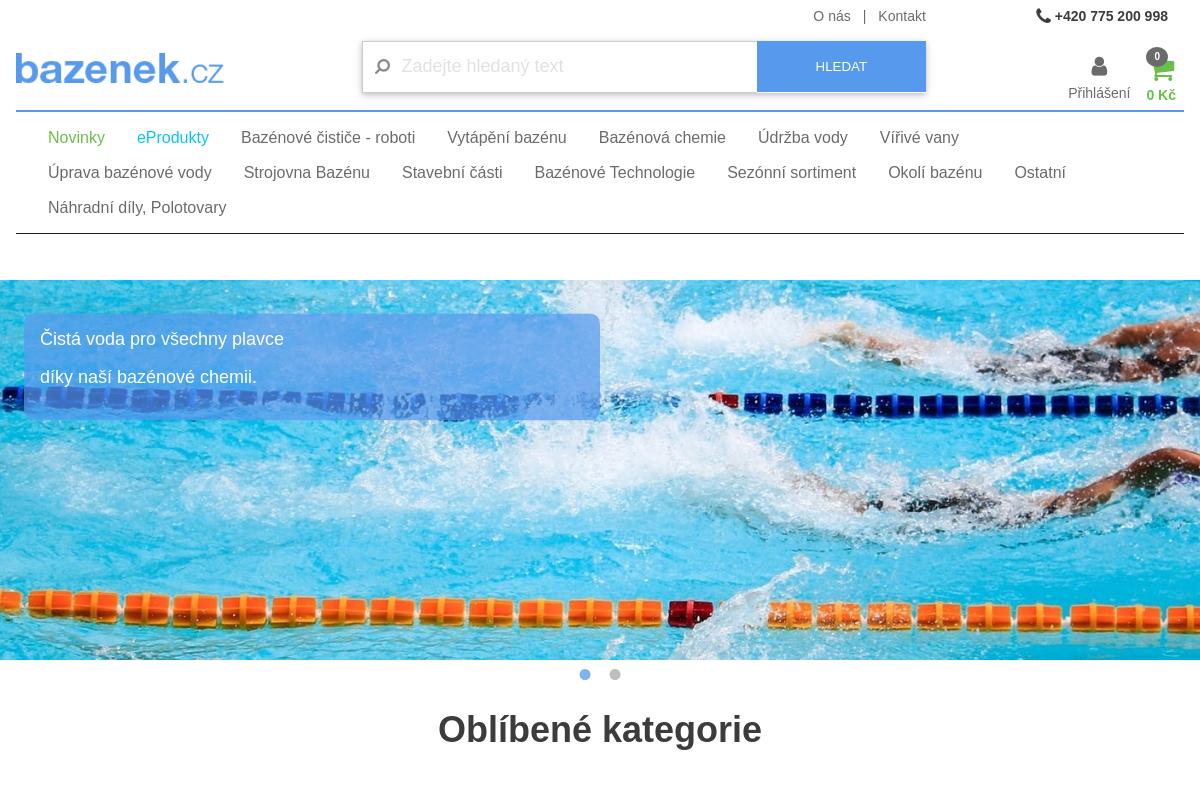This screenshot has width=1200, height=800.
Task: Open the eProdukty menu item
Action: (x=173, y=138)
